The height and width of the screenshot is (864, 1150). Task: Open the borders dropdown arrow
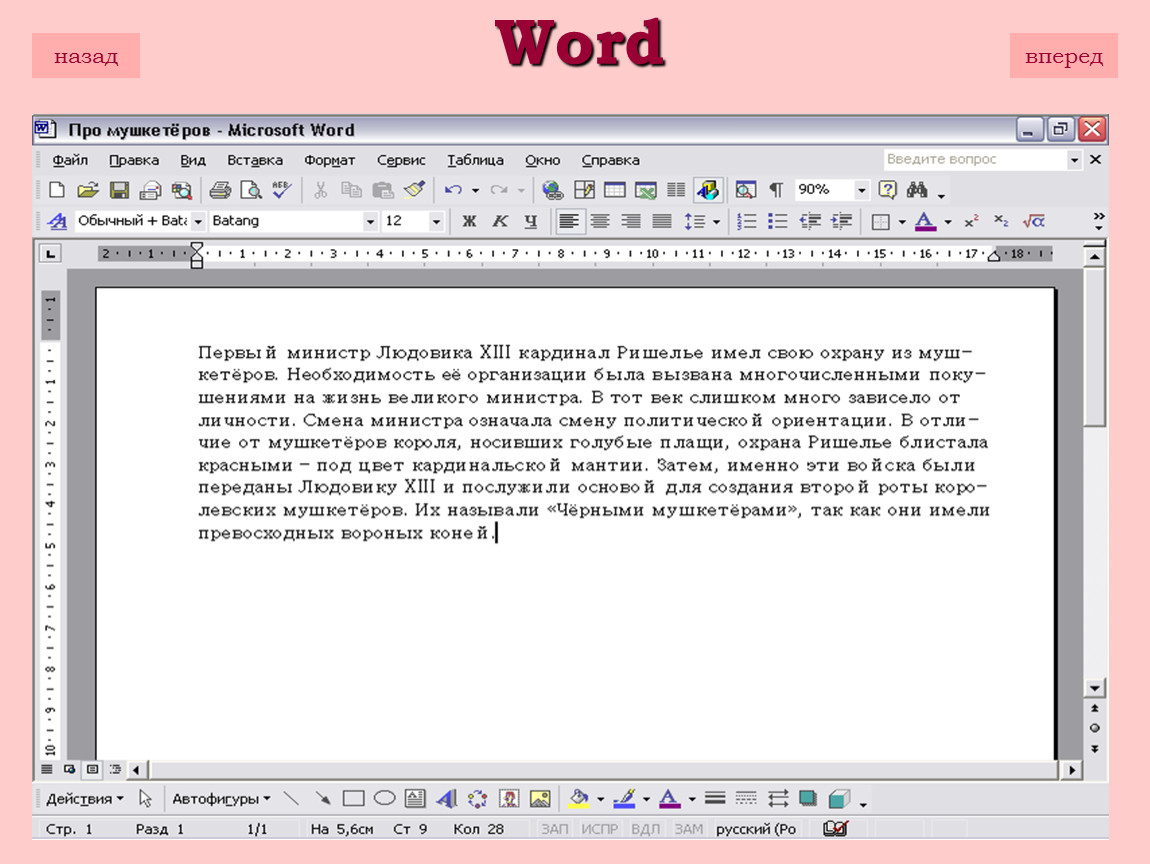pyautogui.click(x=902, y=222)
